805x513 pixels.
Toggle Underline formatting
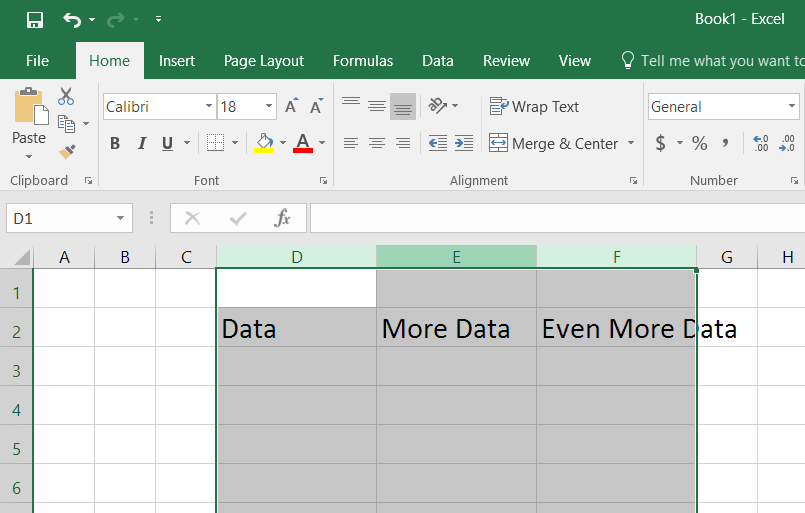[167, 143]
